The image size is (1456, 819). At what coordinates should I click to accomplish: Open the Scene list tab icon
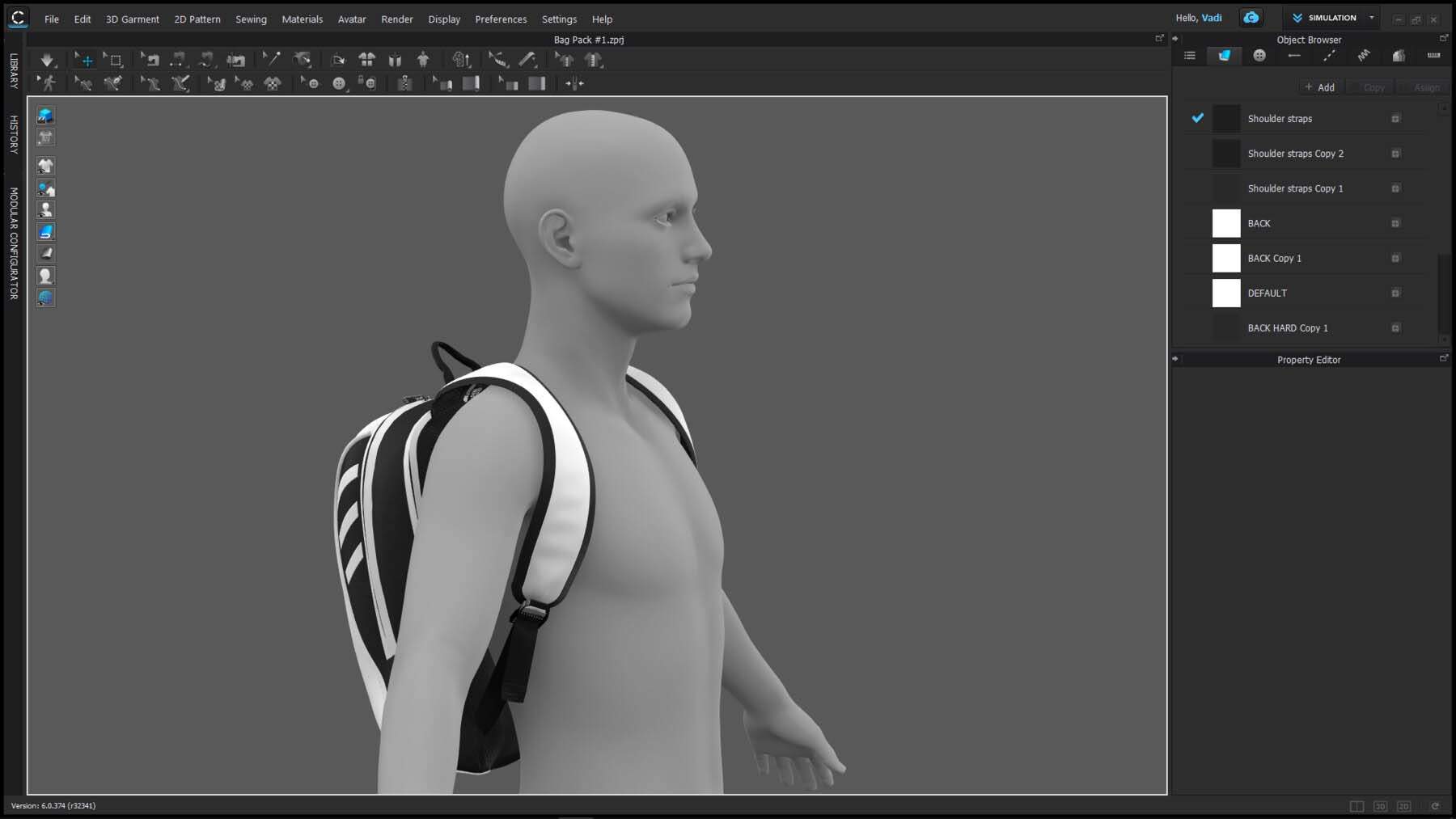(x=1190, y=56)
